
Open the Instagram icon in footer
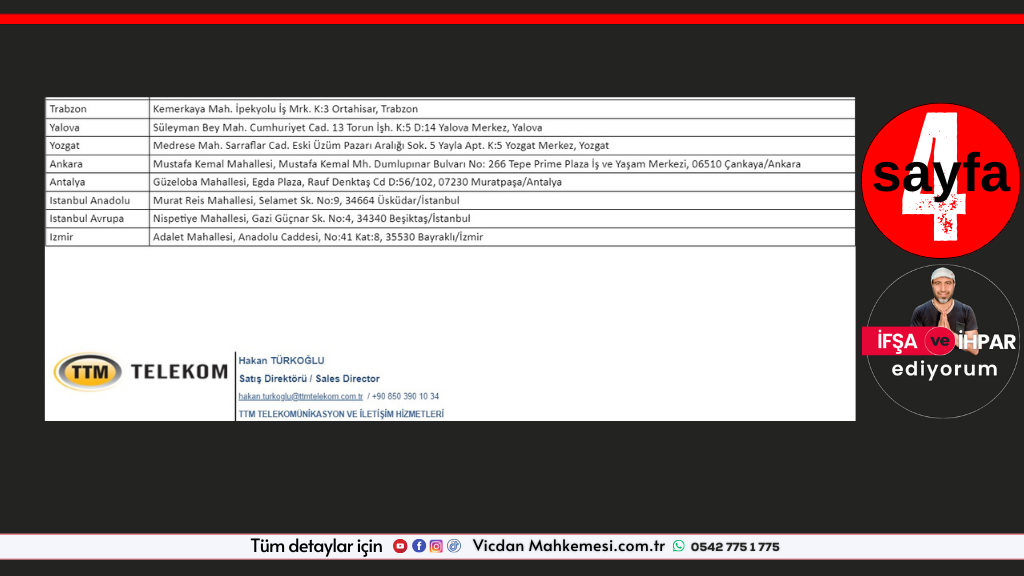[x=436, y=546]
